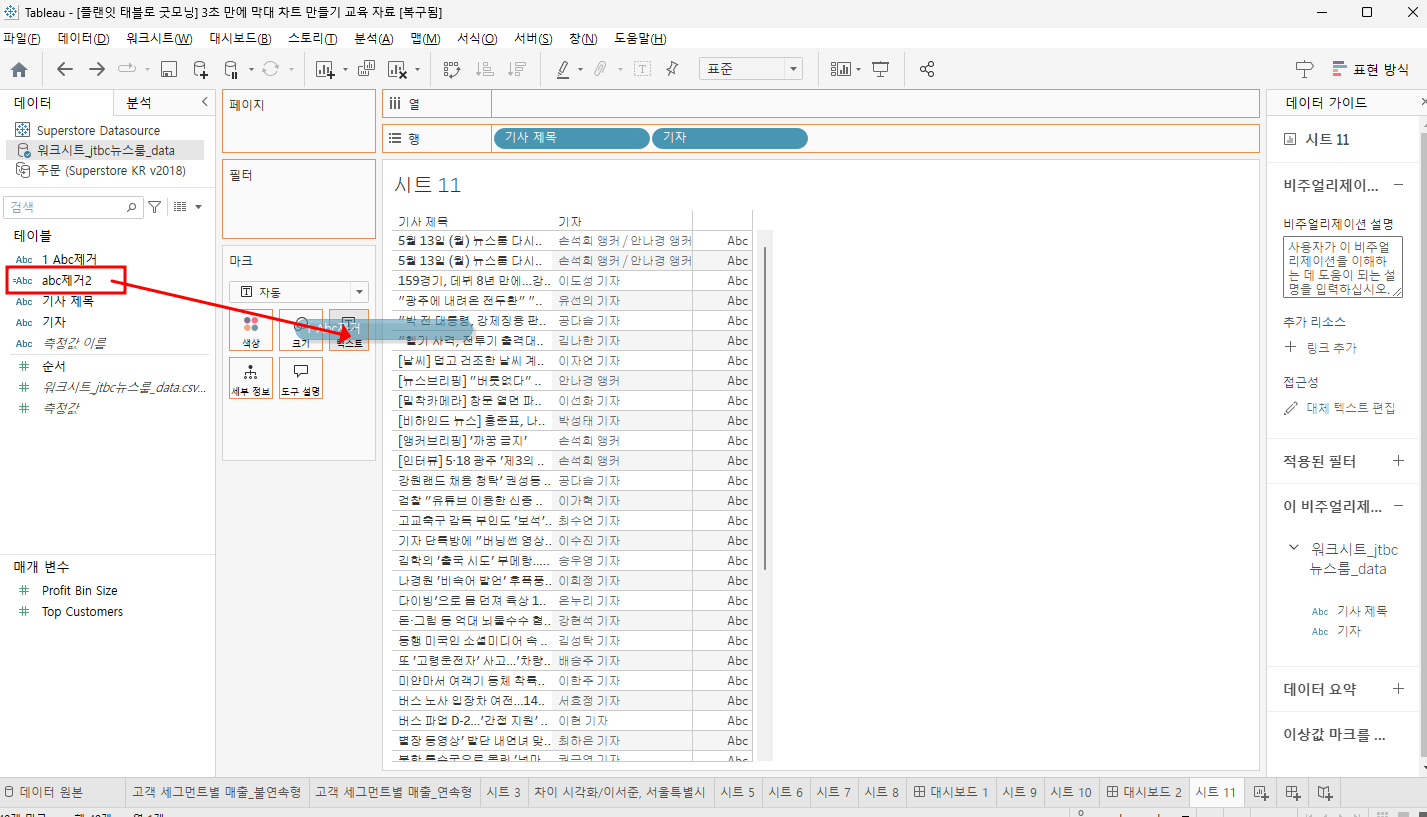The height and width of the screenshot is (817, 1427).
Task: Open the 데이터 원본 tab
Action: [x=43, y=792]
